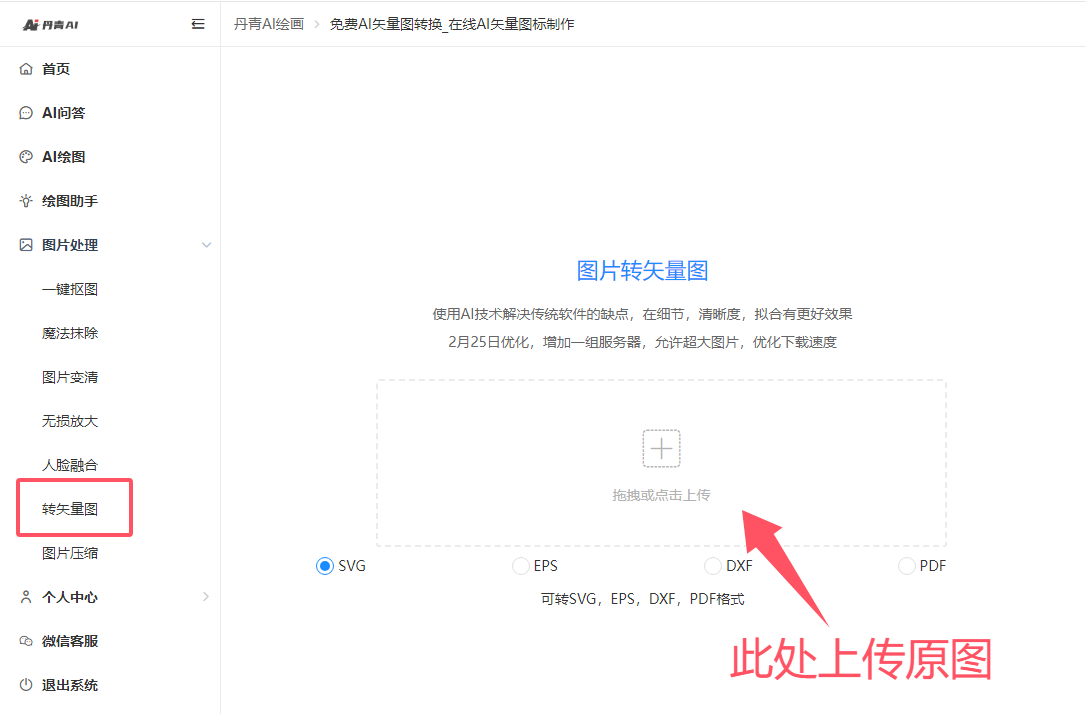The width and height of the screenshot is (1086, 714).
Task: Click the WeChat icon for 微信客服
Action: 26,641
